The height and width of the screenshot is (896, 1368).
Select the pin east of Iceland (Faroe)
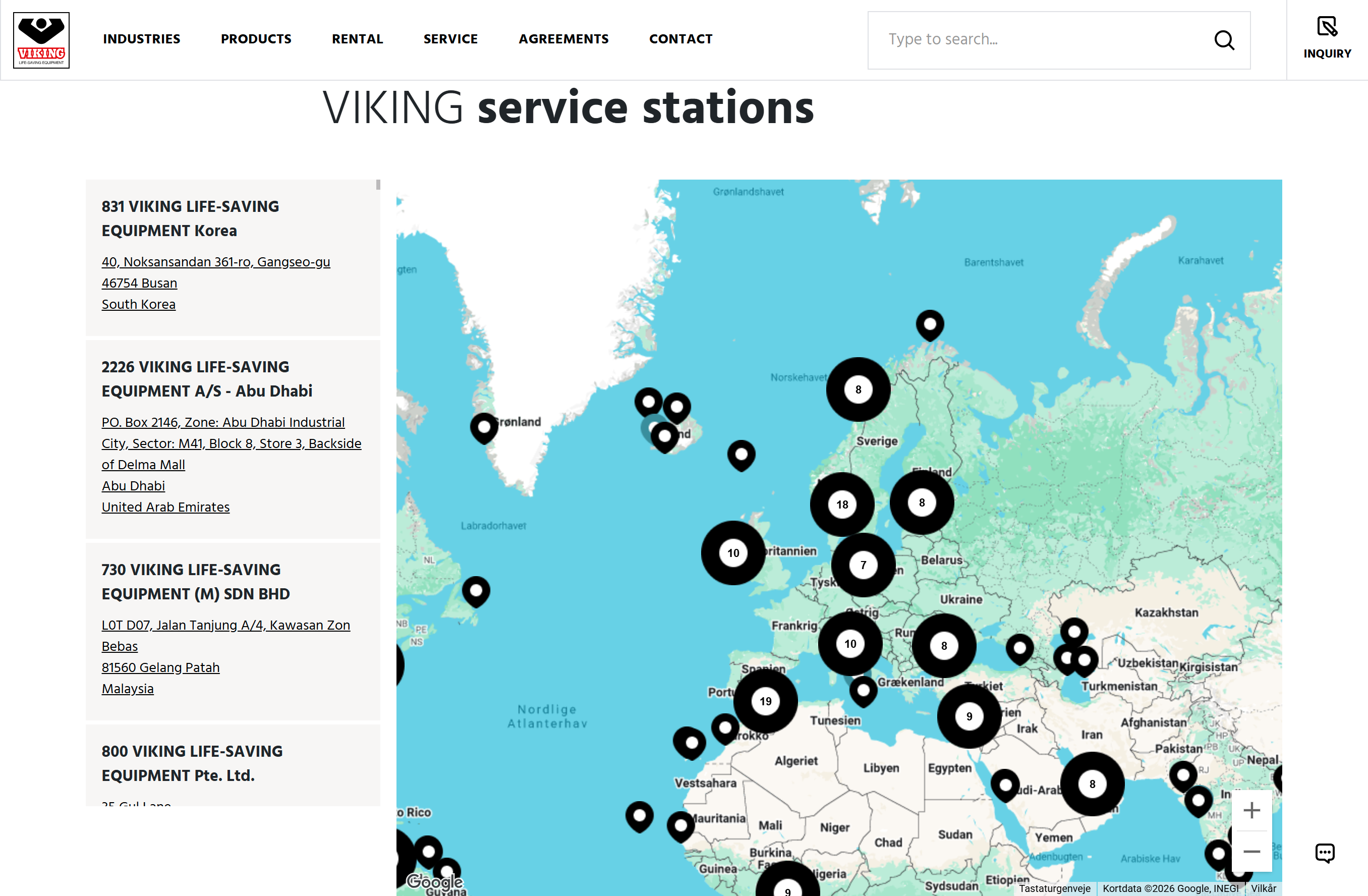(x=741, y=456)
